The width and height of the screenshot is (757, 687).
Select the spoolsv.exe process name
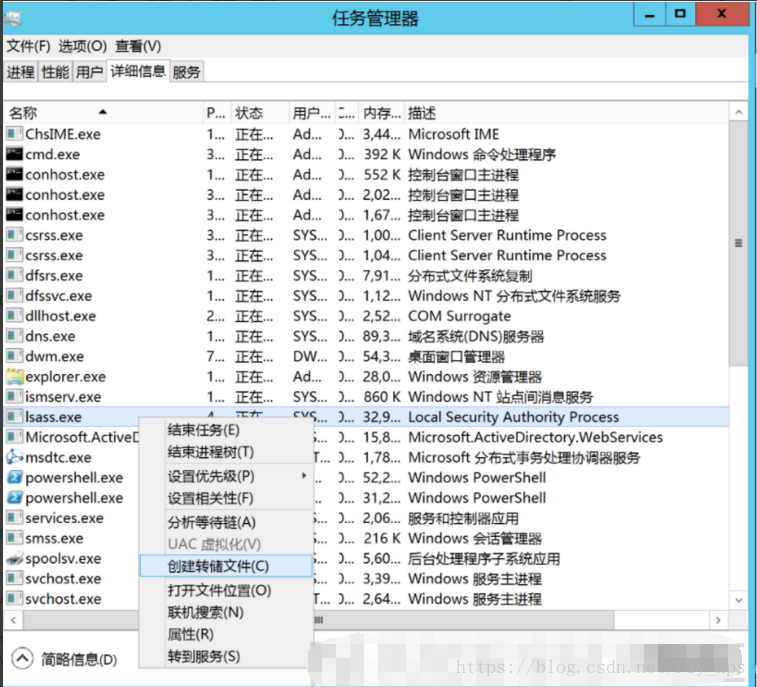(x=63, y=558)
